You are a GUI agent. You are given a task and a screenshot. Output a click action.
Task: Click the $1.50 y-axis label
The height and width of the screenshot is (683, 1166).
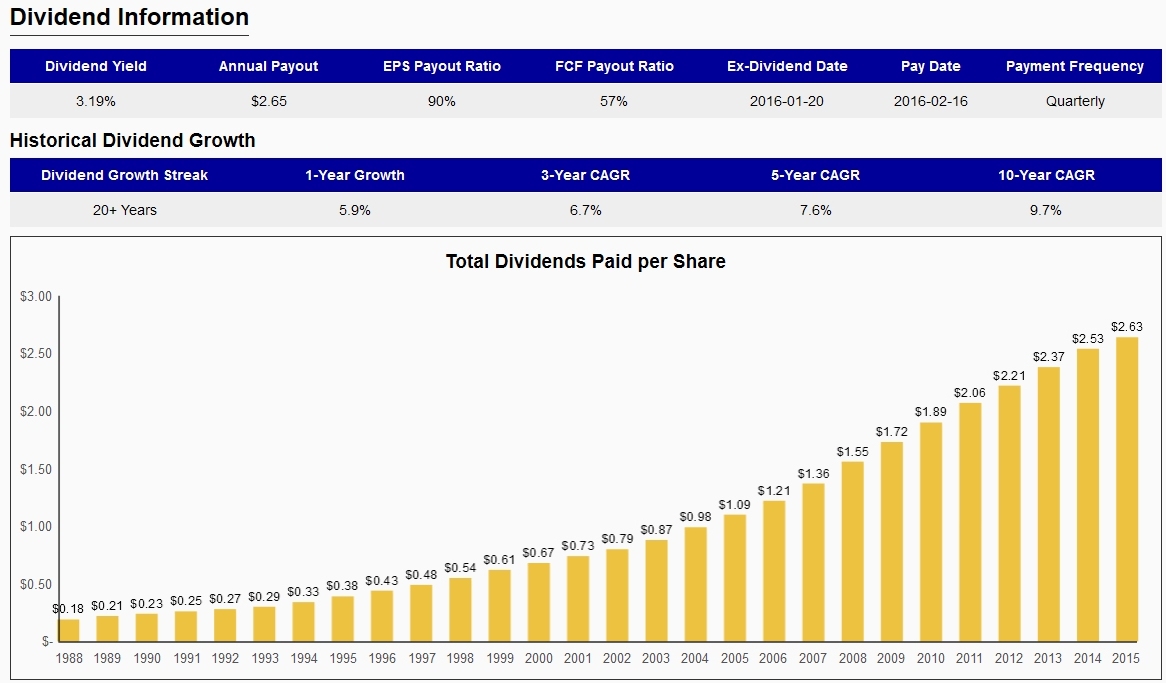coord(36,469)
